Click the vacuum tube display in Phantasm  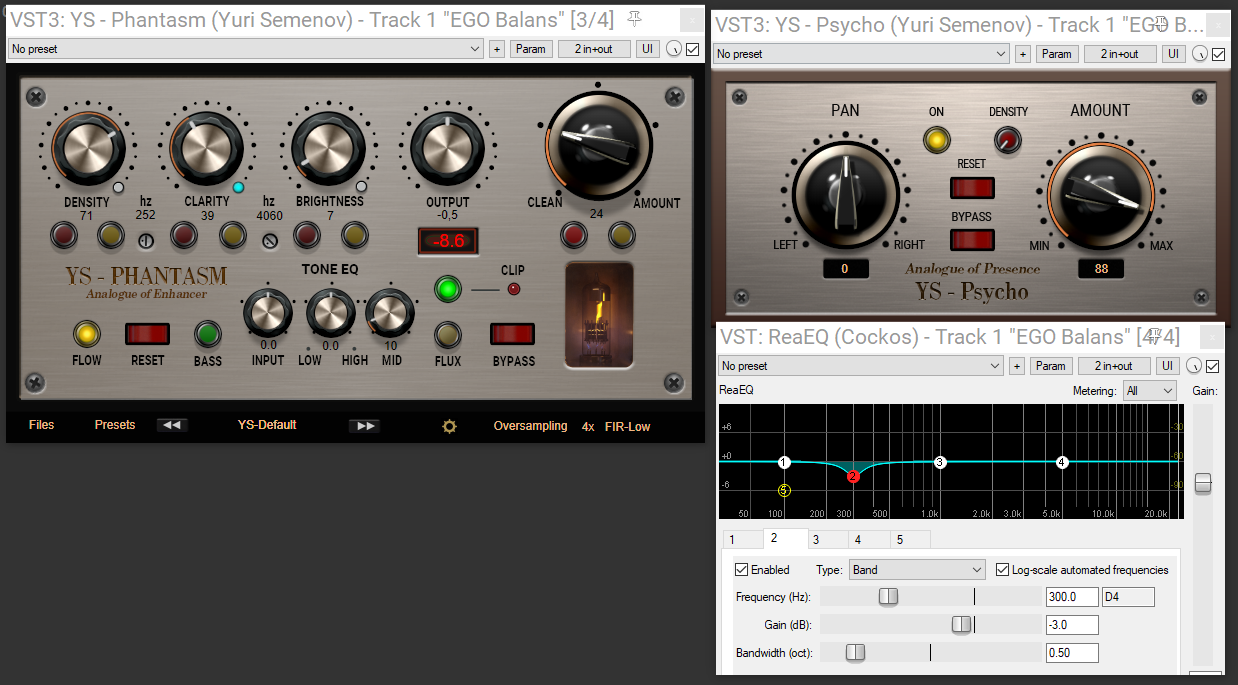[x=598, y=316]
